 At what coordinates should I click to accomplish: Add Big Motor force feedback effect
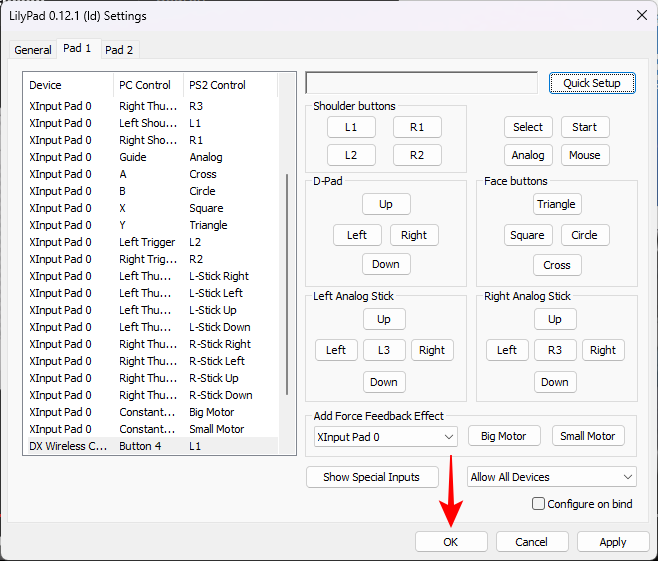point(504,436)
